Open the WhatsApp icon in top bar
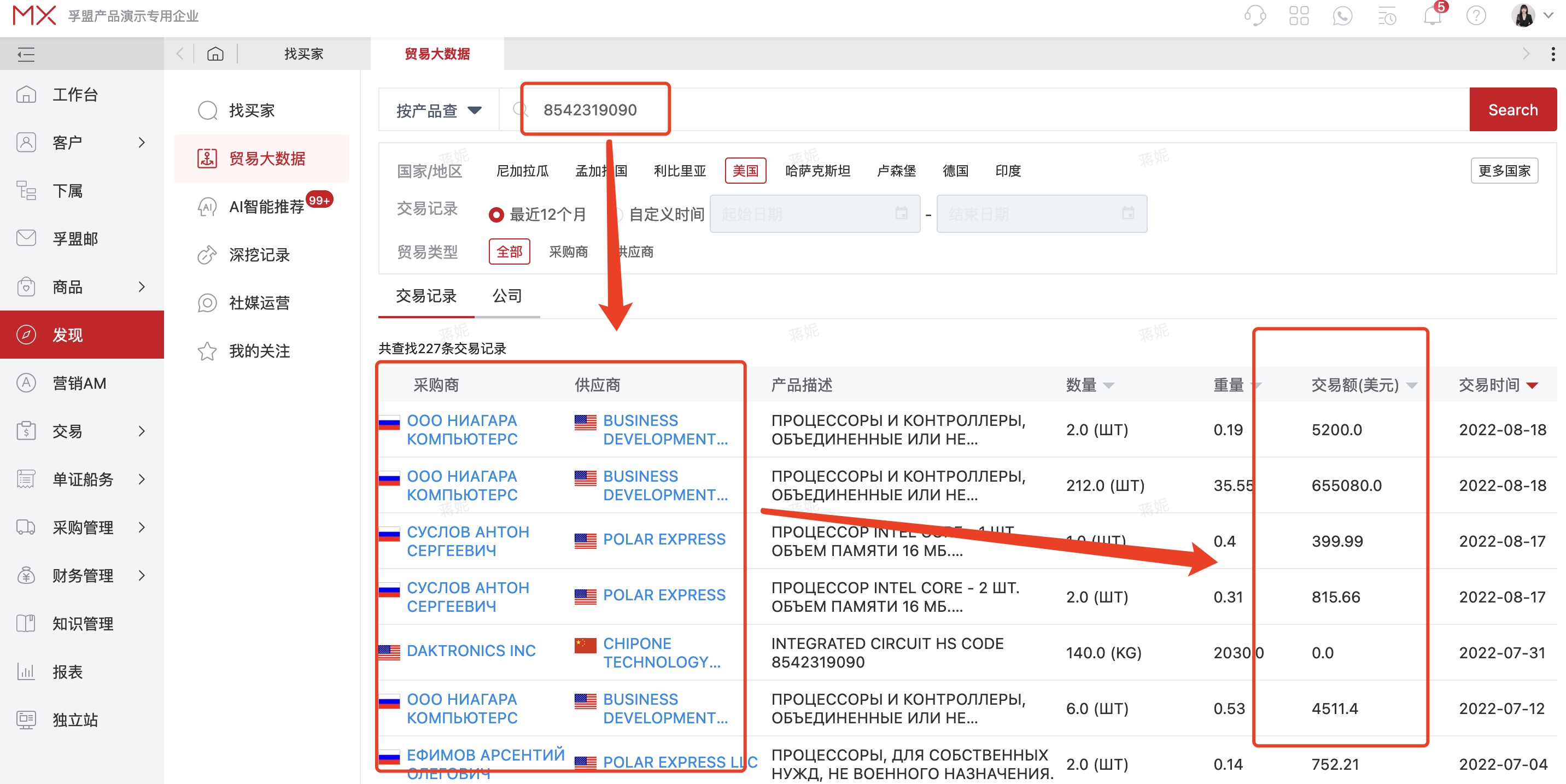This screenshot has height=784, width=1566. [1343, 16]
